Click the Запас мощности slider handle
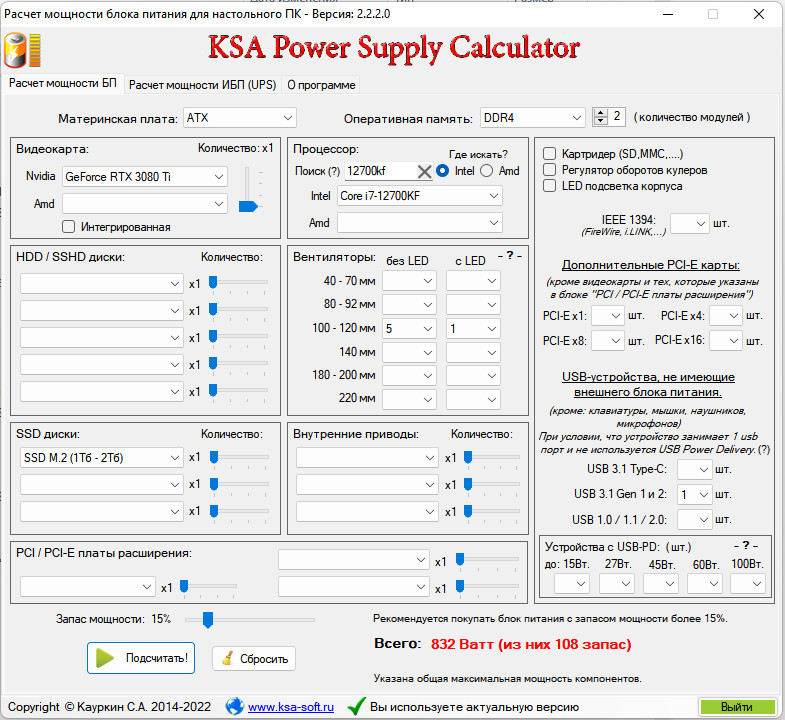The width and height of the screenshot is (785, 720). click(x=207, y=620)
